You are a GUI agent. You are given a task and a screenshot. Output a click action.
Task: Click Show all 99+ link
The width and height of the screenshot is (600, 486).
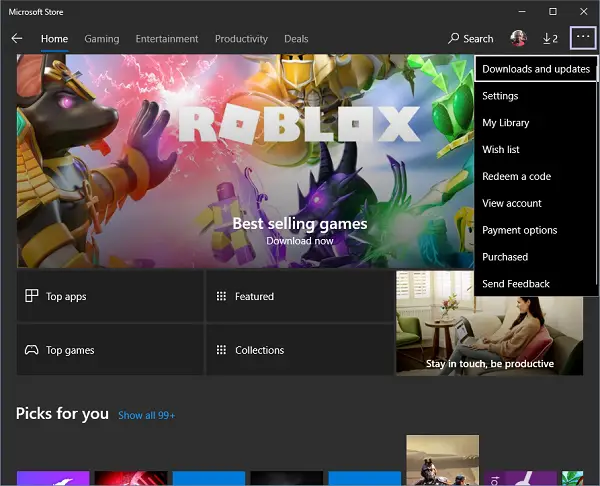coord(147,415)
